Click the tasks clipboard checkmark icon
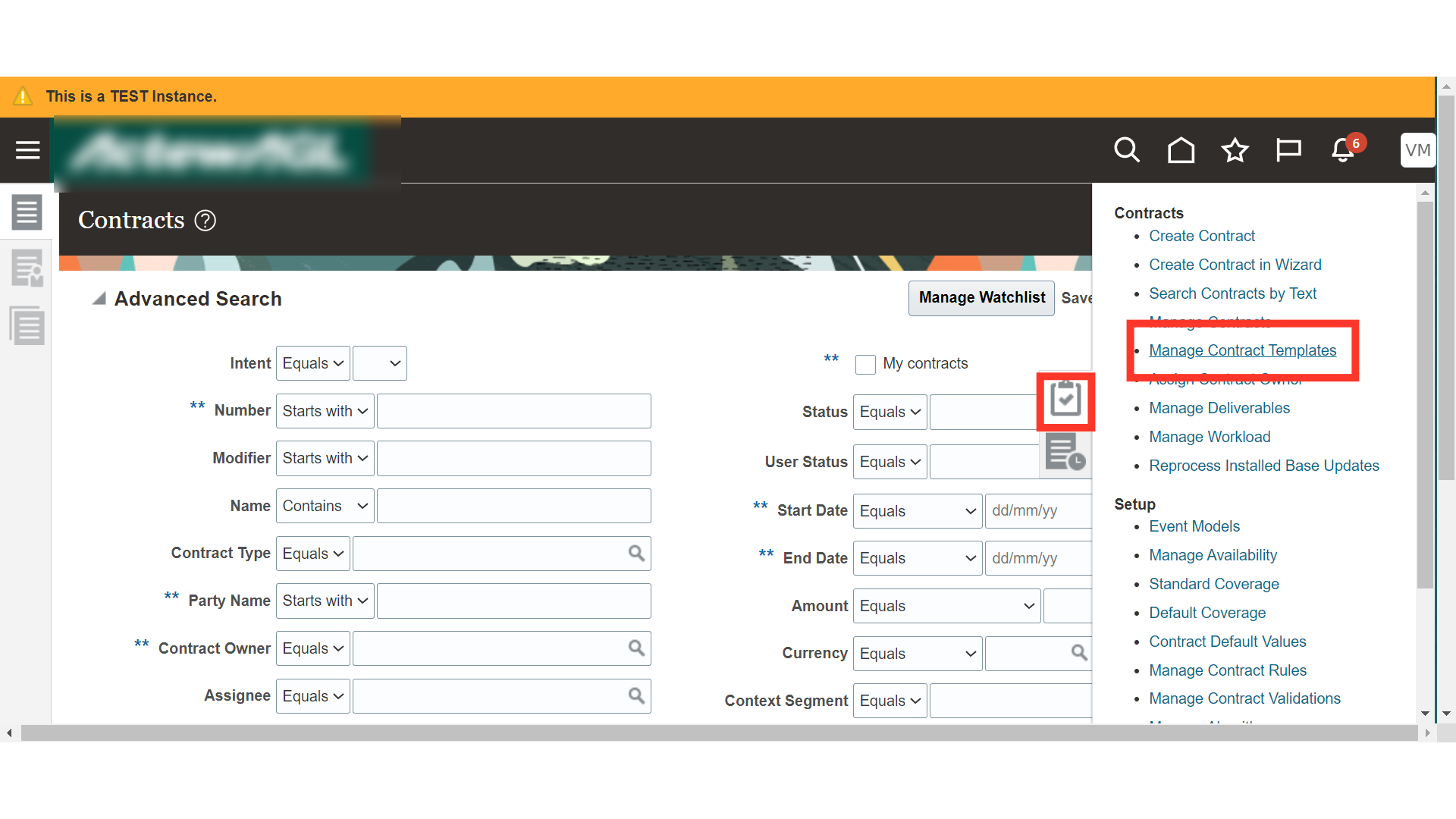Viewport: 1456px width, 819px height. [x=1065, y=400]
